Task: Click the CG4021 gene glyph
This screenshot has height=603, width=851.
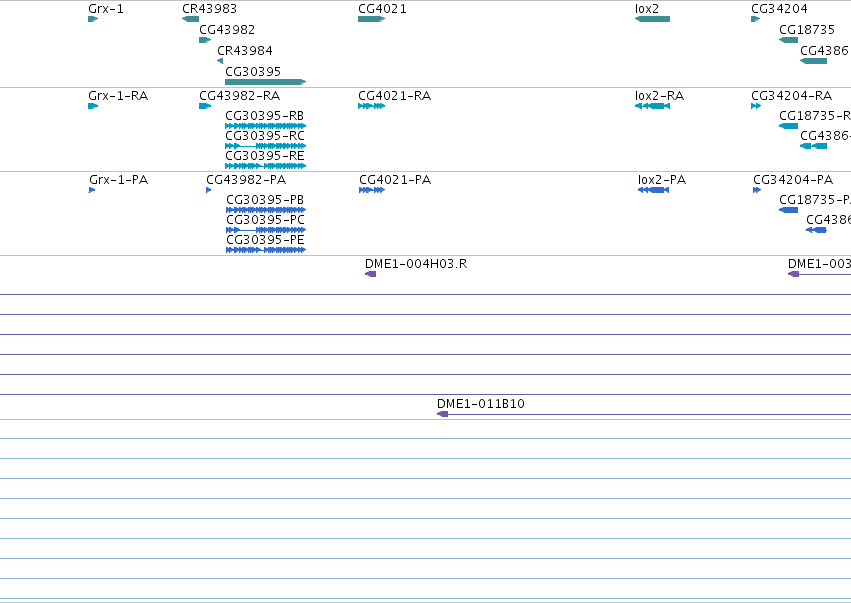Action: point(371,19)
